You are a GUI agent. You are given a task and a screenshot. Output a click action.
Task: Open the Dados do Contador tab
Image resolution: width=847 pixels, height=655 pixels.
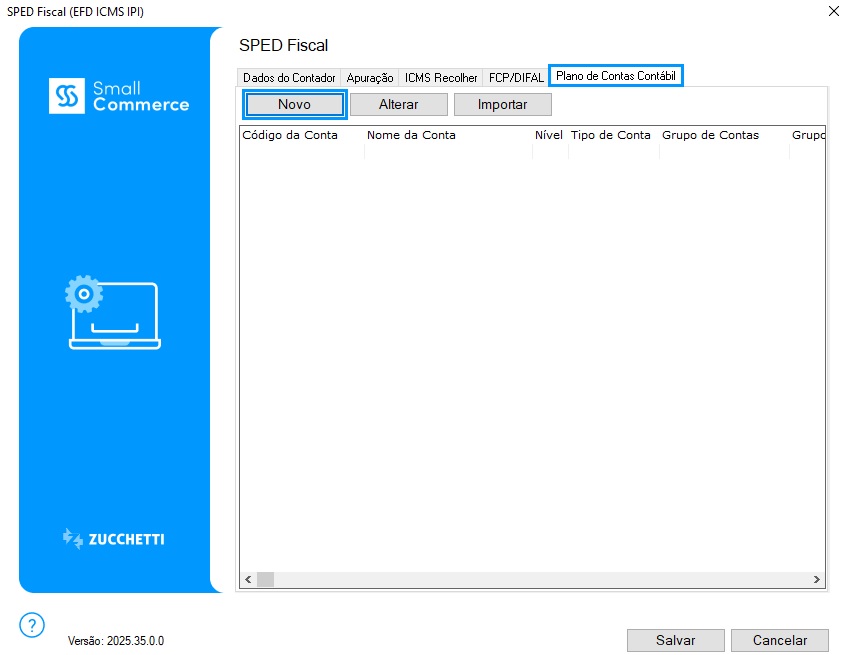click(289, 78)
